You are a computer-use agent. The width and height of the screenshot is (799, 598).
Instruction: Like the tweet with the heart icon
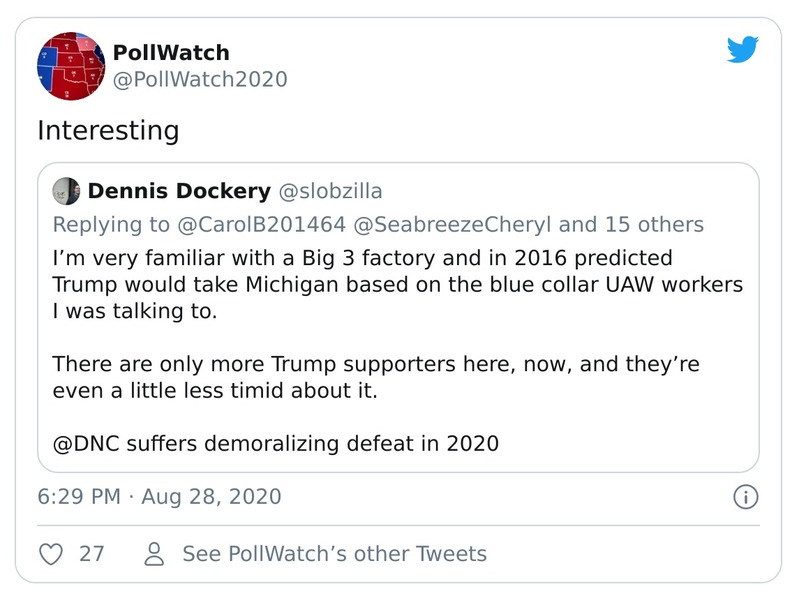pos(50,553)
